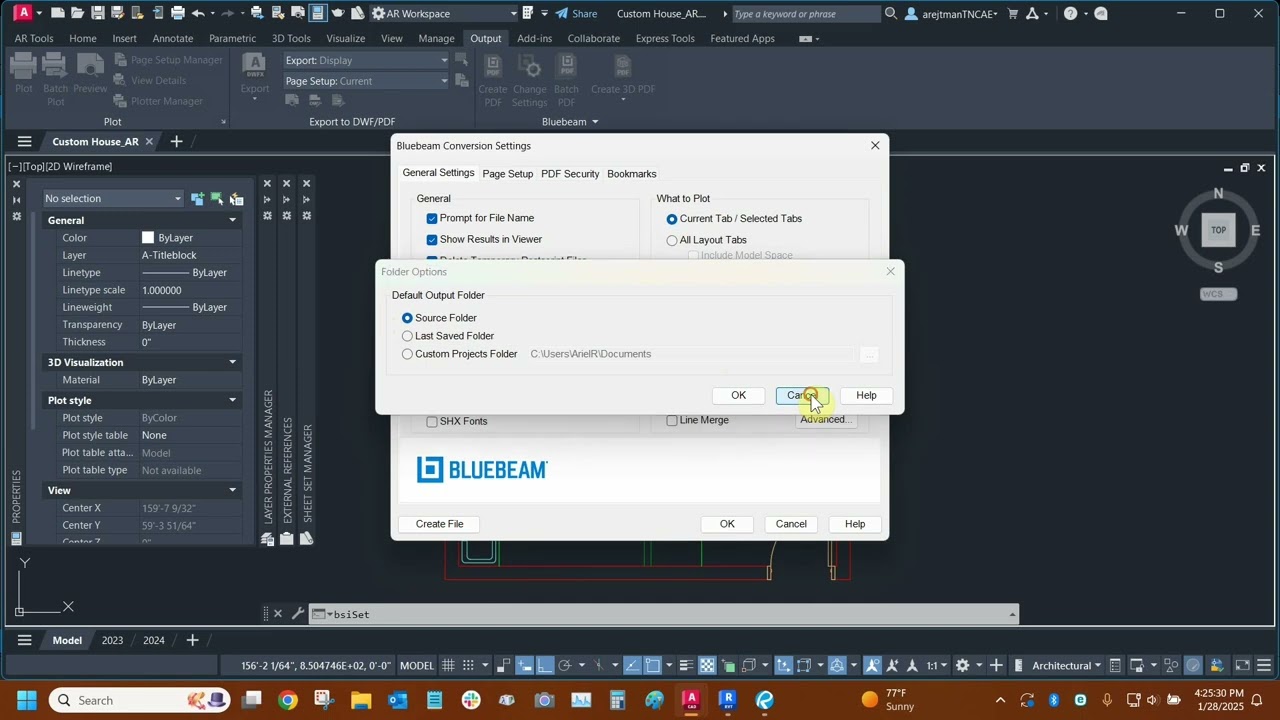Switch to the 2024 layout tab
Viewport: 1280px width, 720px height.
[x=154, y=640]
